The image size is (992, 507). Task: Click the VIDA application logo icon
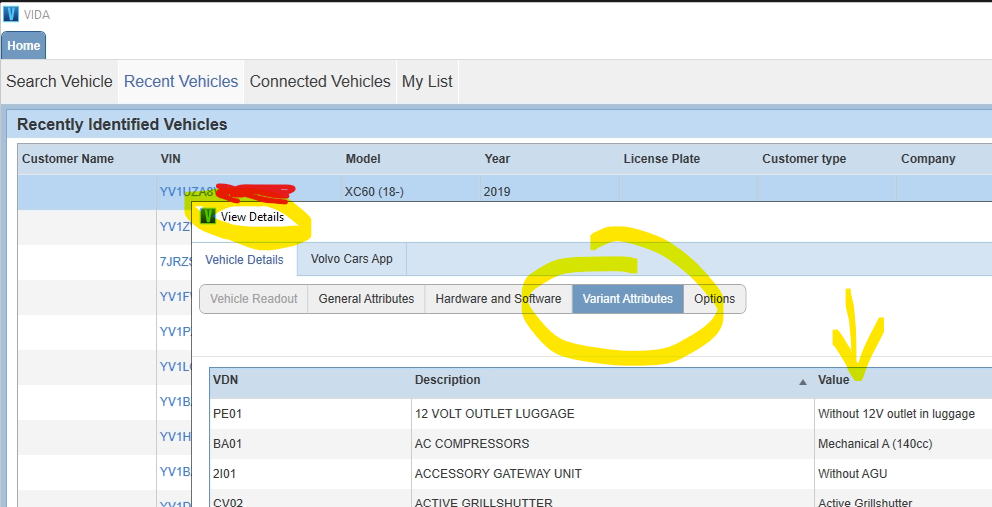point(11,14)
